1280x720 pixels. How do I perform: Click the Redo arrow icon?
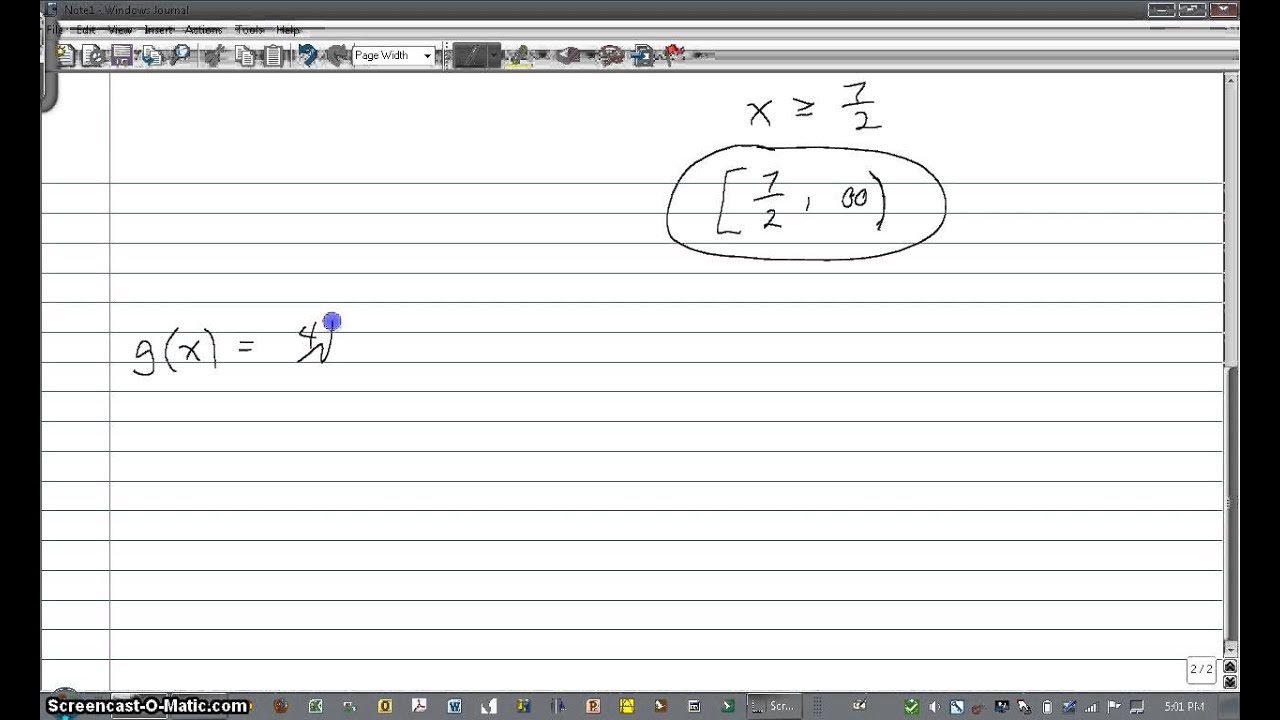tap(336, 56)
